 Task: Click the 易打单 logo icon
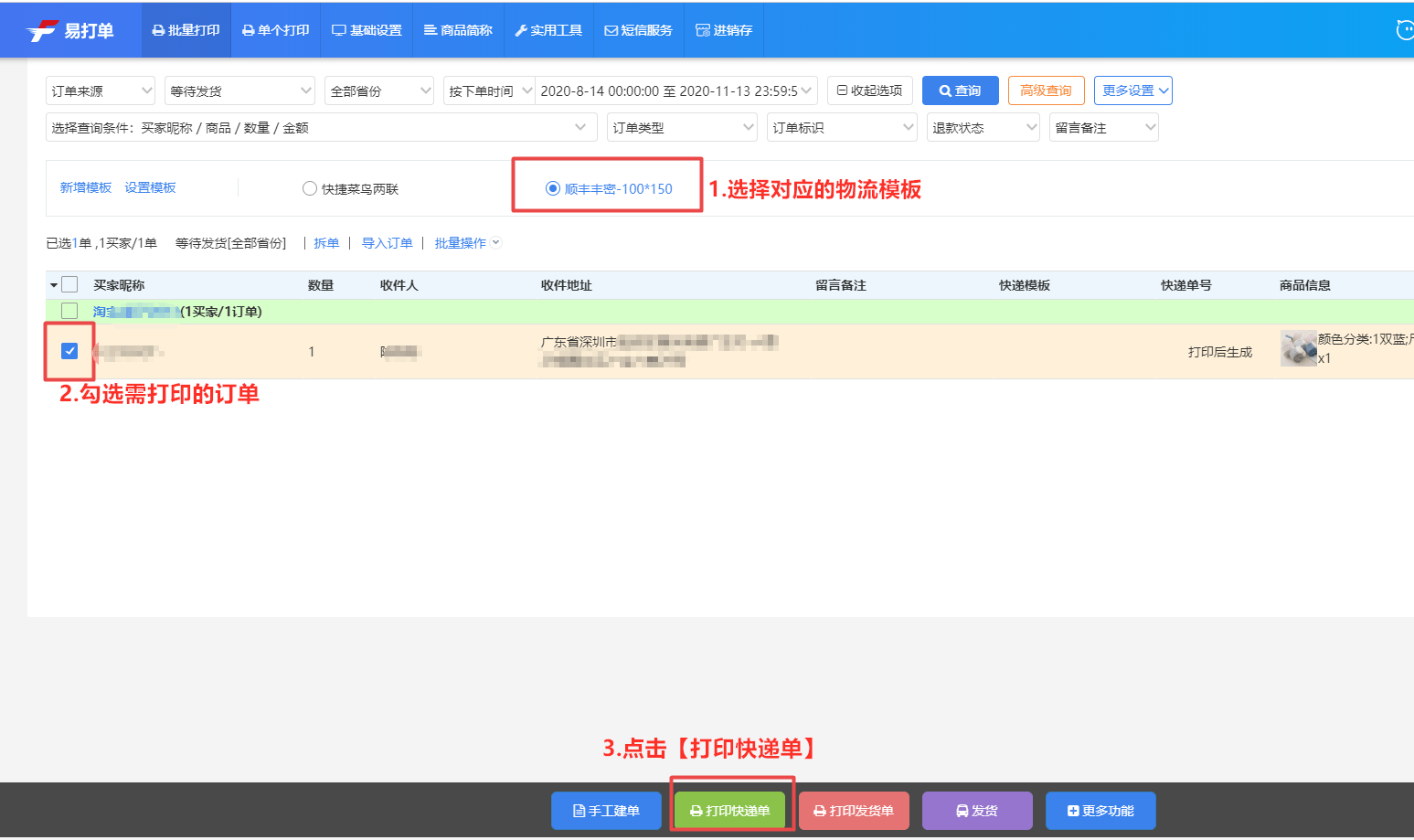click(42, 31)
